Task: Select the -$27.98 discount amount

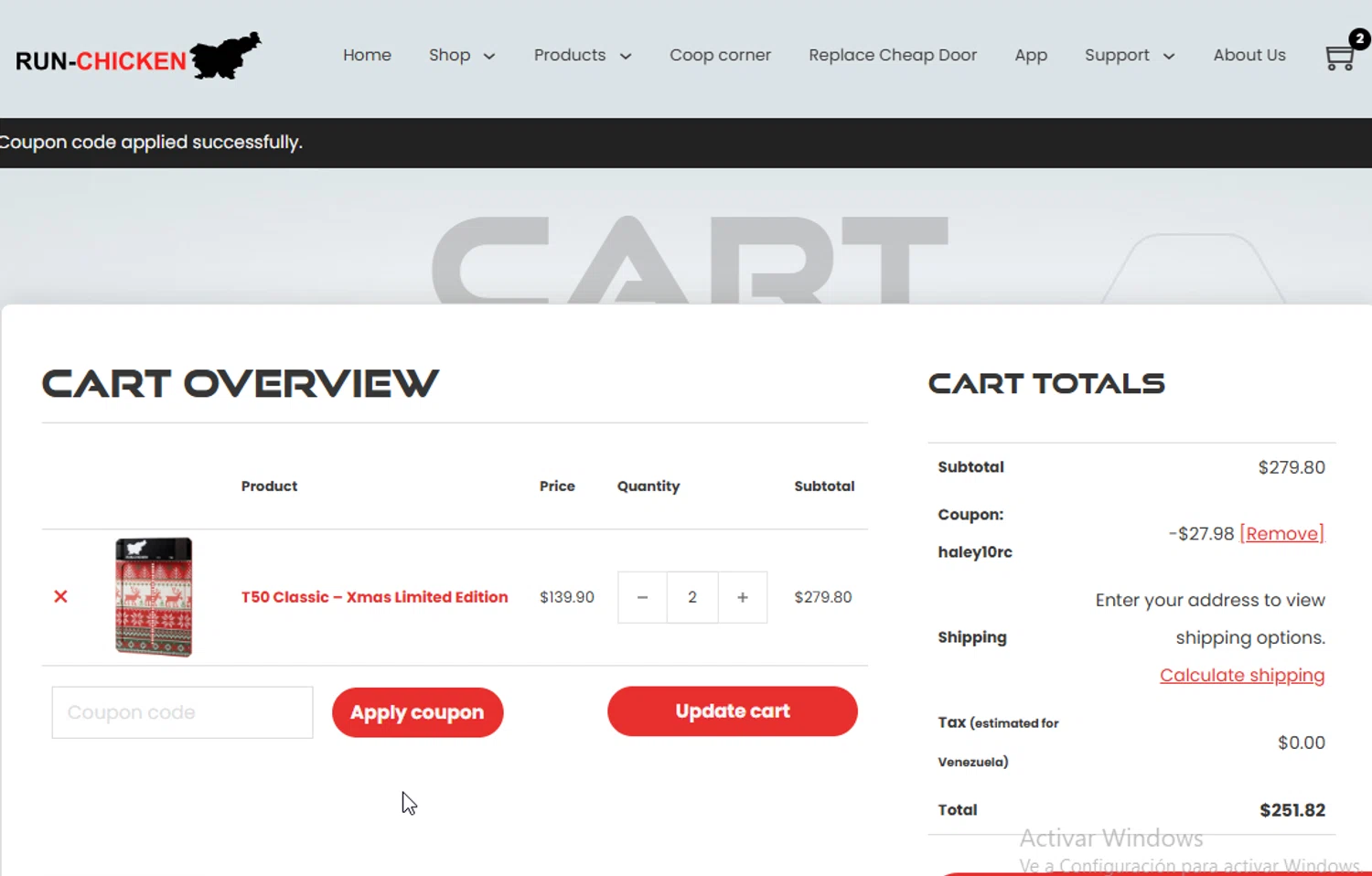Action: coord(1201,533)
